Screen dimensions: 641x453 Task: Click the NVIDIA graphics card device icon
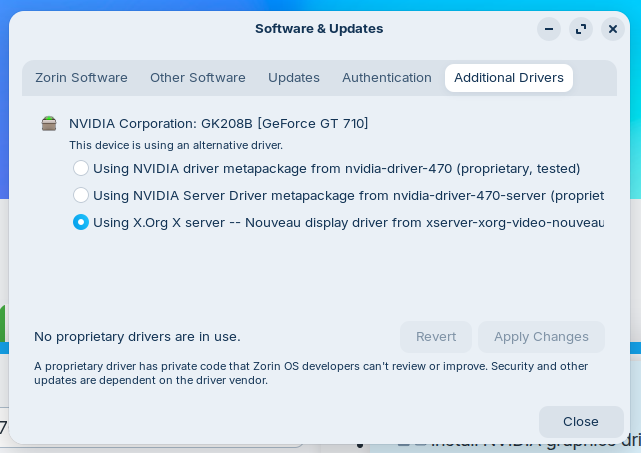click(x=49, y=124)
